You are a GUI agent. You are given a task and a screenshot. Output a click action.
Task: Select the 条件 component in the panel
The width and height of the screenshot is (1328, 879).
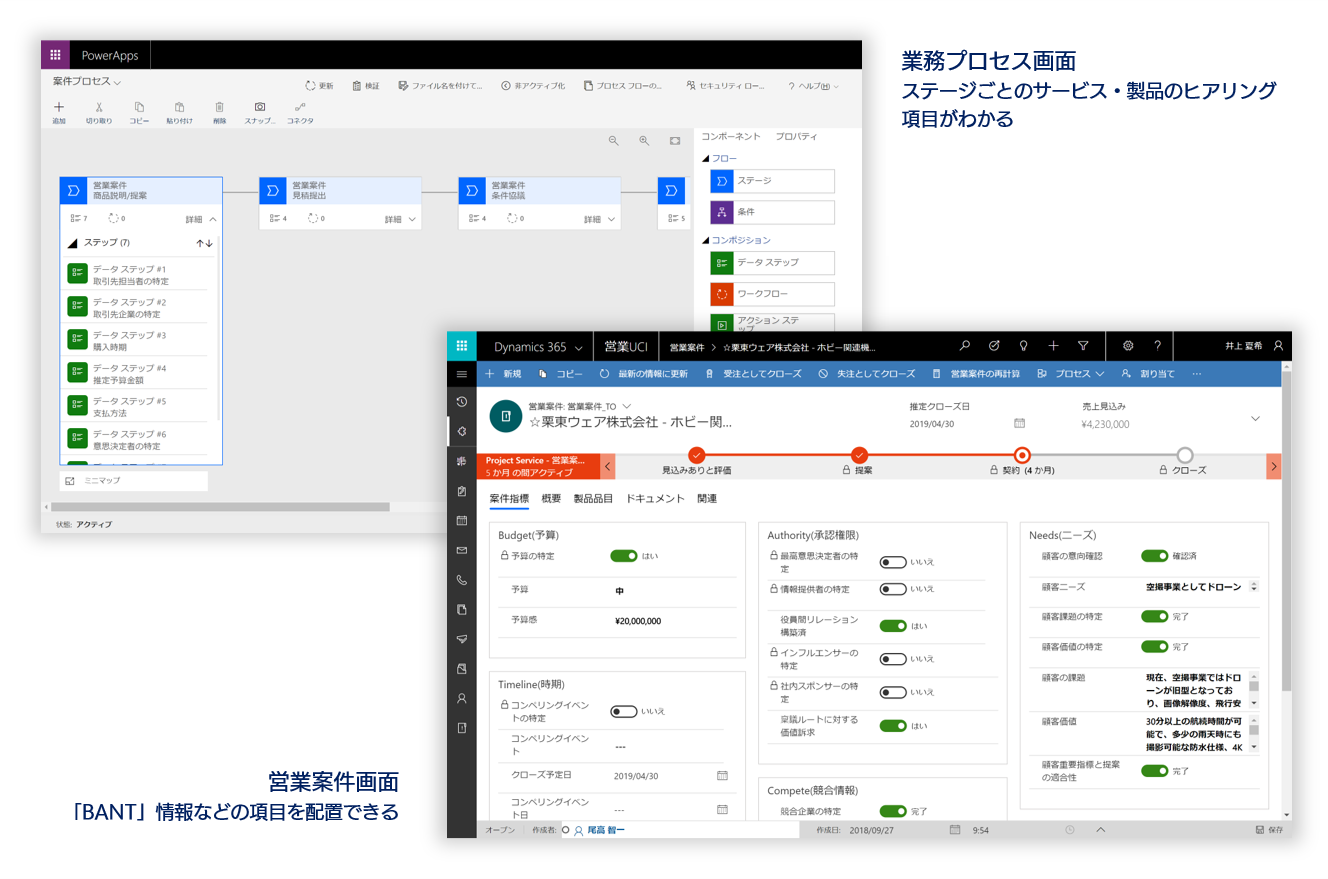point(772,212)
